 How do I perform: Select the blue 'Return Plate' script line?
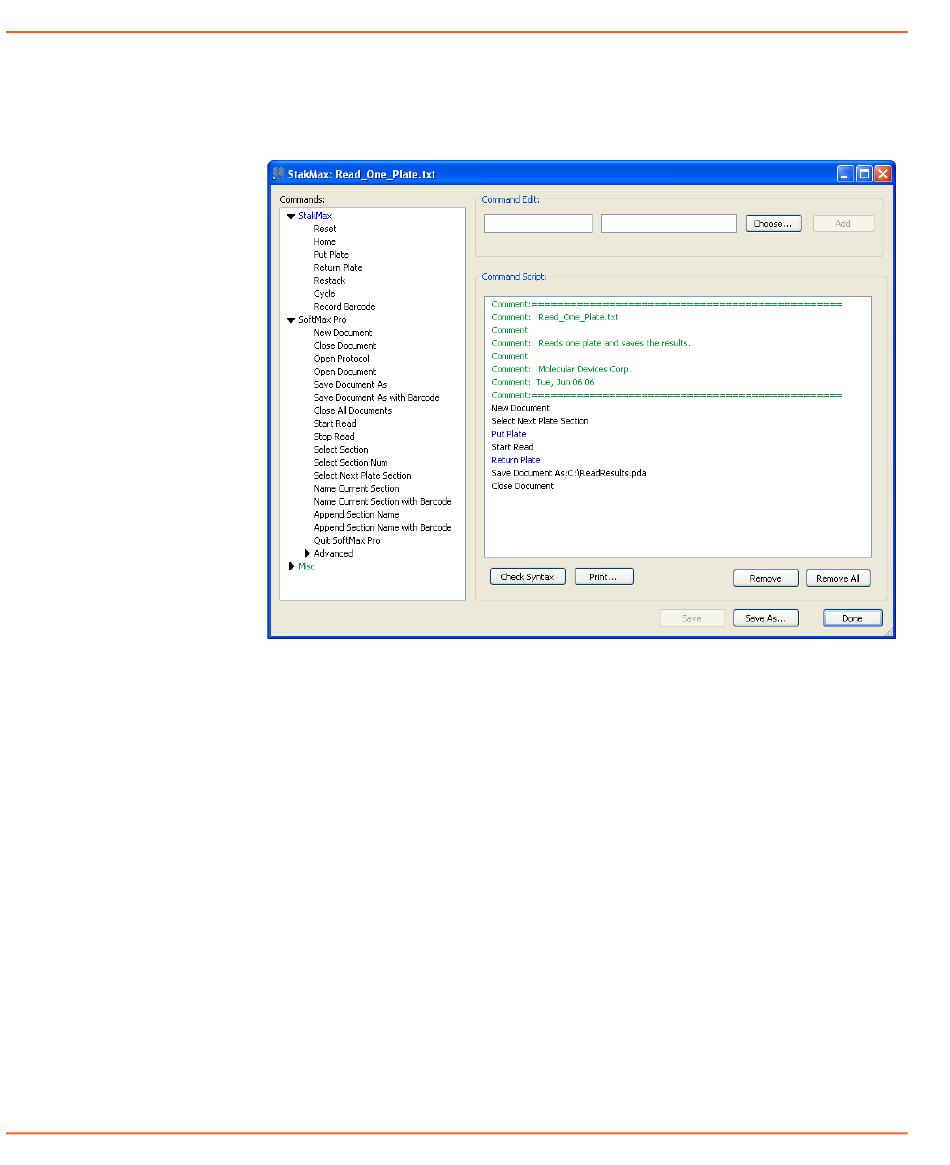click(x=515, y=460)
